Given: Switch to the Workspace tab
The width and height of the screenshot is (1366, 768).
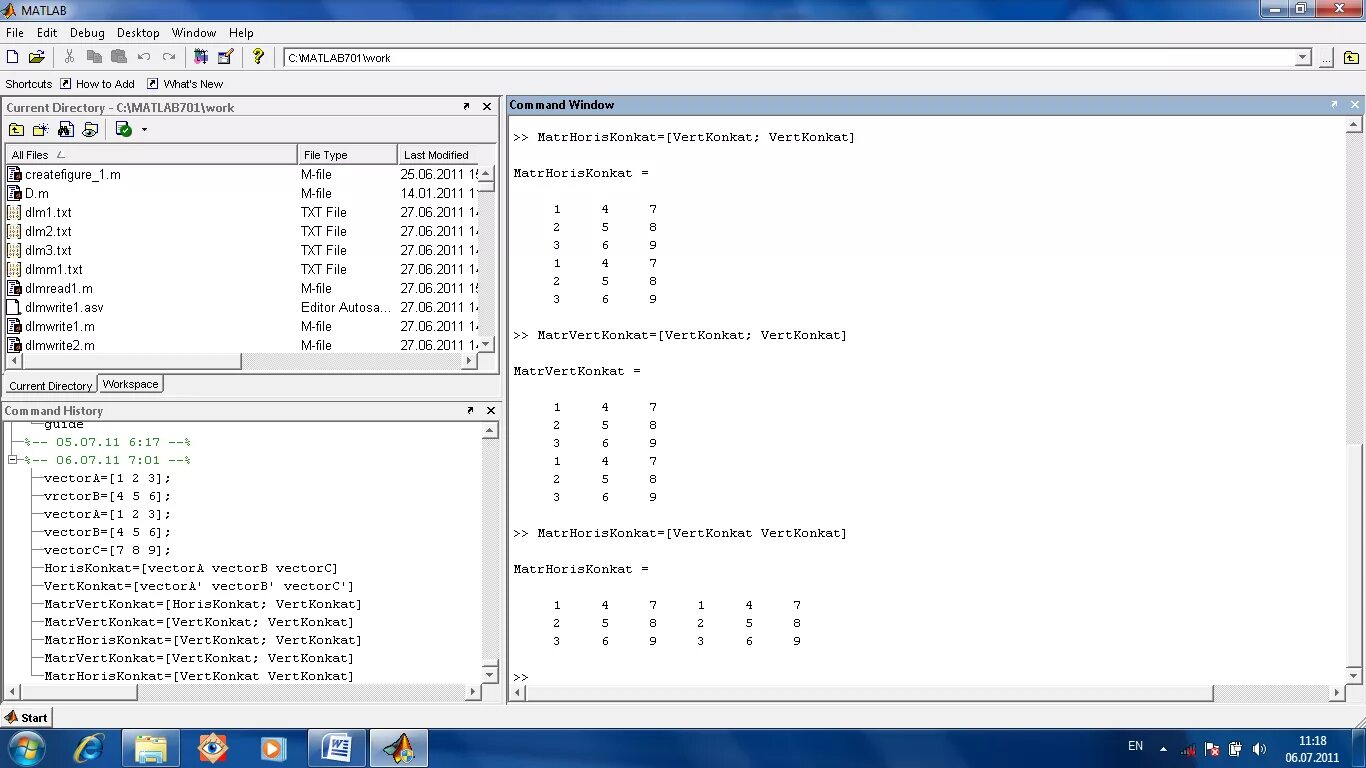Looking at the screenshot, I should tap(130, 384).
